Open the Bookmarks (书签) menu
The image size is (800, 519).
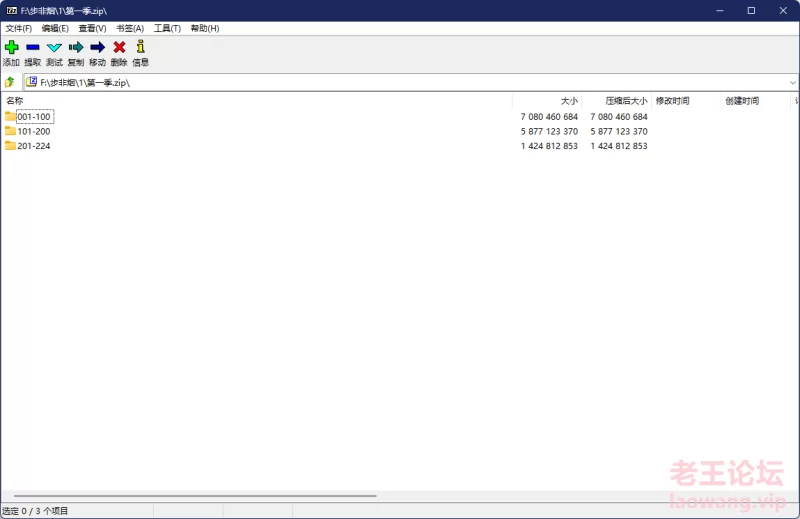[x=130, y=28]
